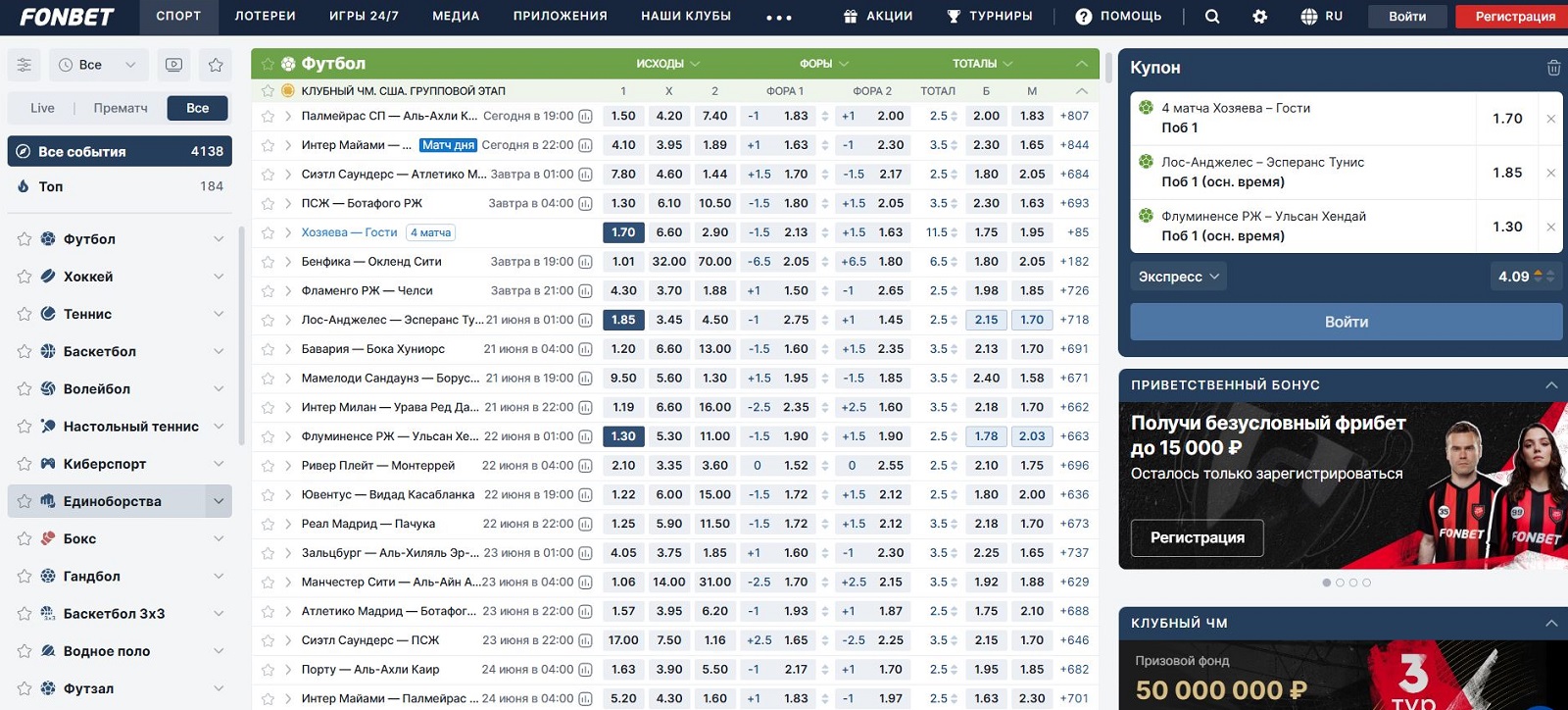Click the Бокс glove icon in sidebar
The width and height of the screenshot is (1568, 710).
tap(48, 538)
